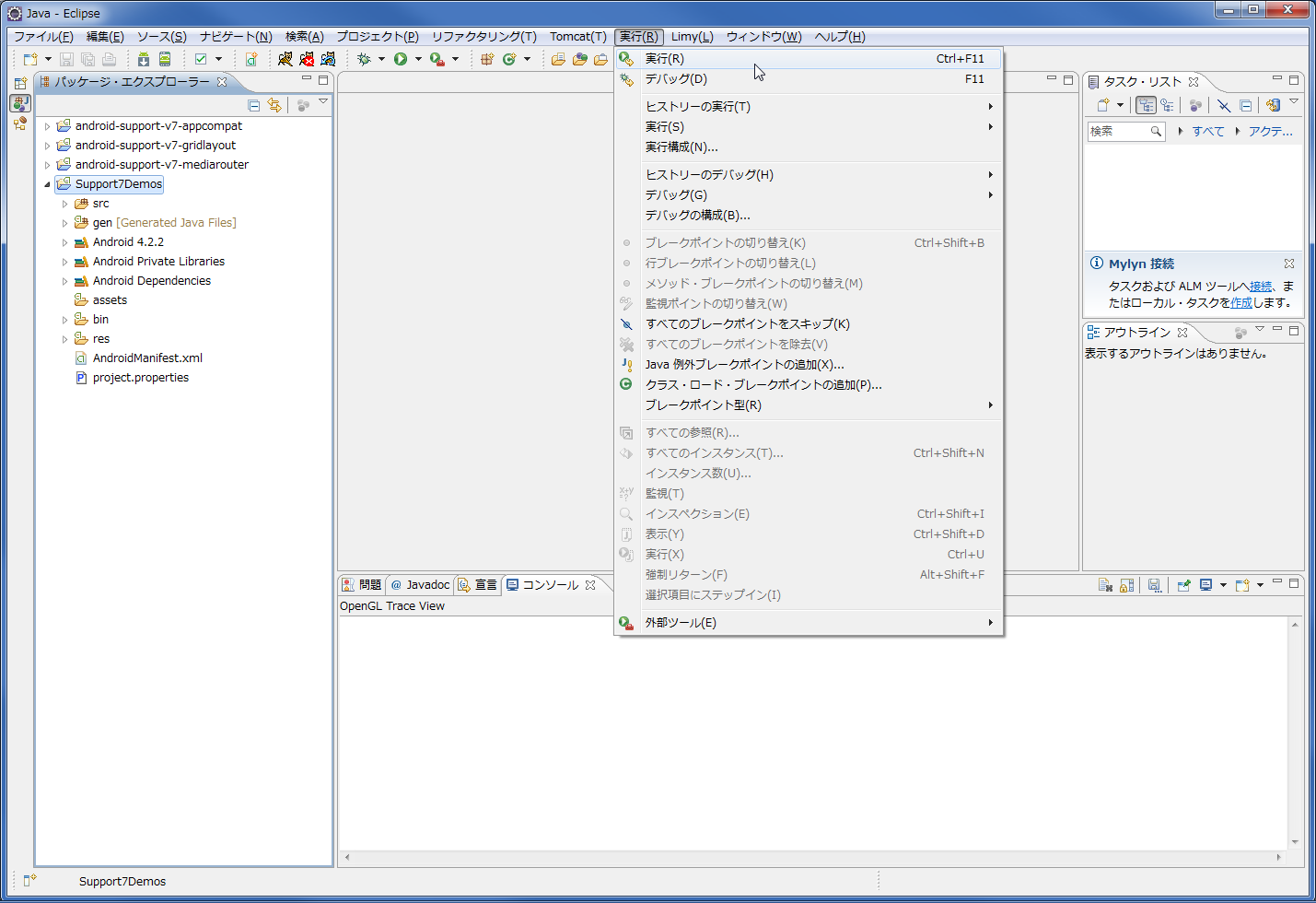Toggle Link with Editor in Package Explorer
Screen dimensions: 1316x903
click(274, 105)
